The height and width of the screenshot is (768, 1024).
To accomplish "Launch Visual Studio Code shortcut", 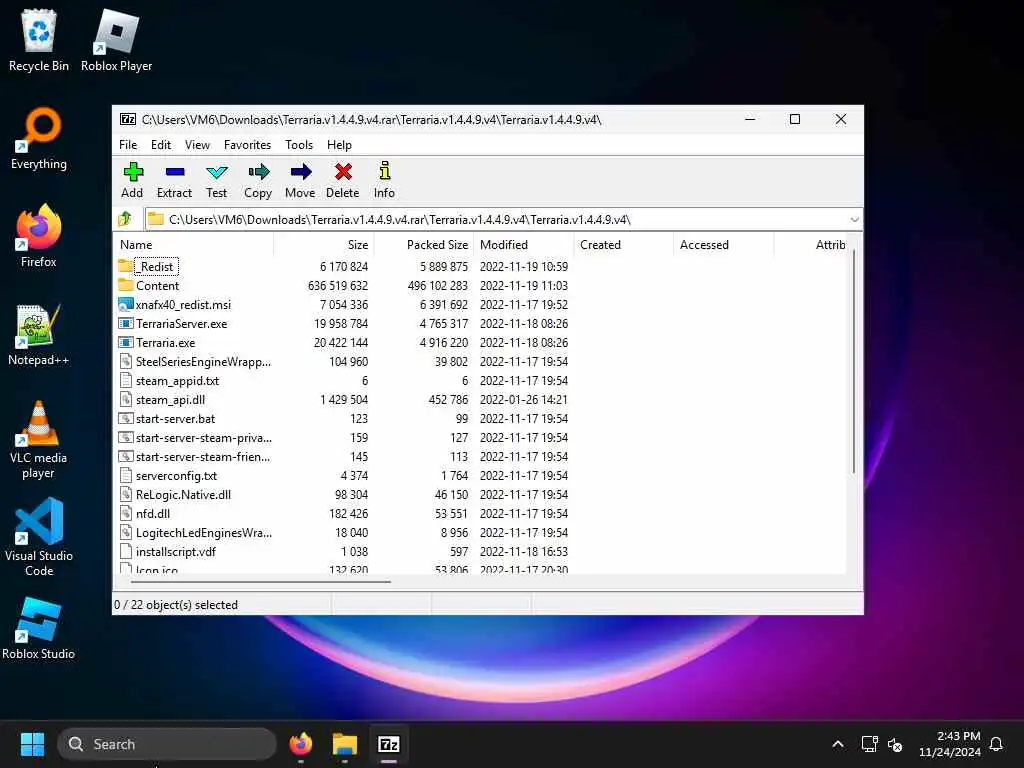I will coord(39,537).
